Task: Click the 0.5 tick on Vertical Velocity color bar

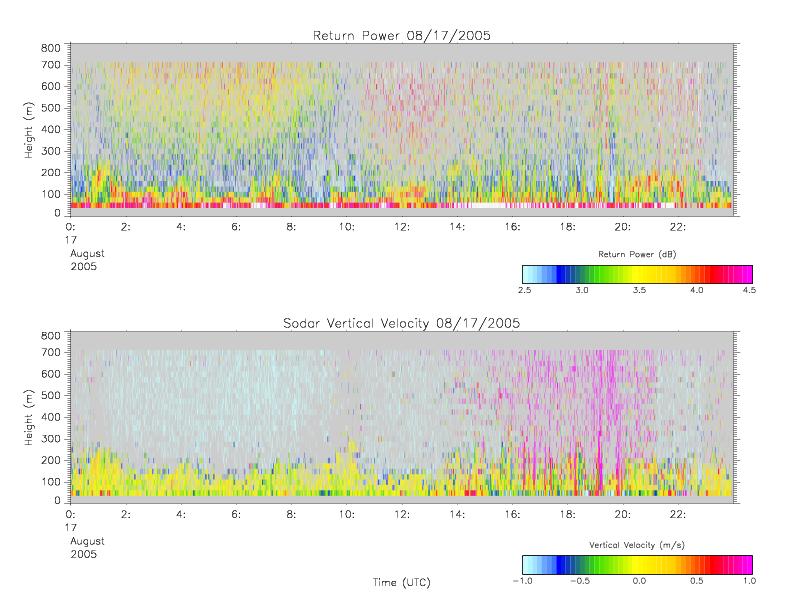Action: point(697,581)
